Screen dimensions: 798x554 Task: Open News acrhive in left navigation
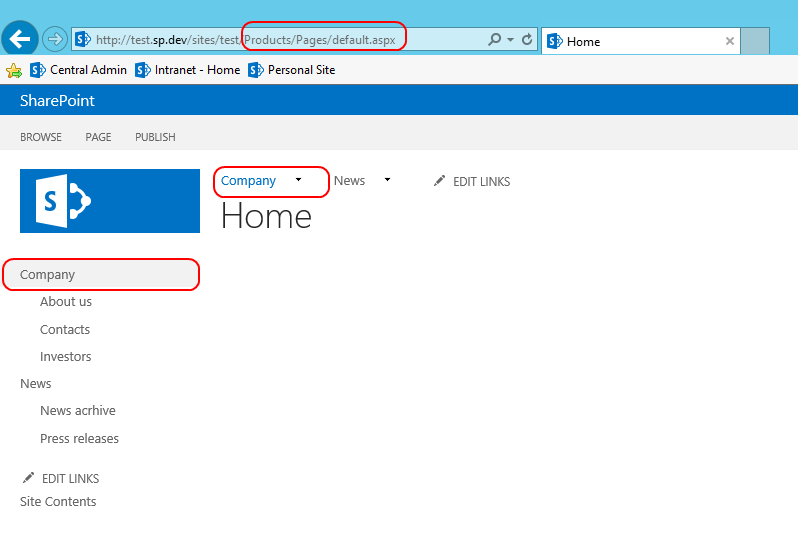pyautogui.click(x=78, y=411)
